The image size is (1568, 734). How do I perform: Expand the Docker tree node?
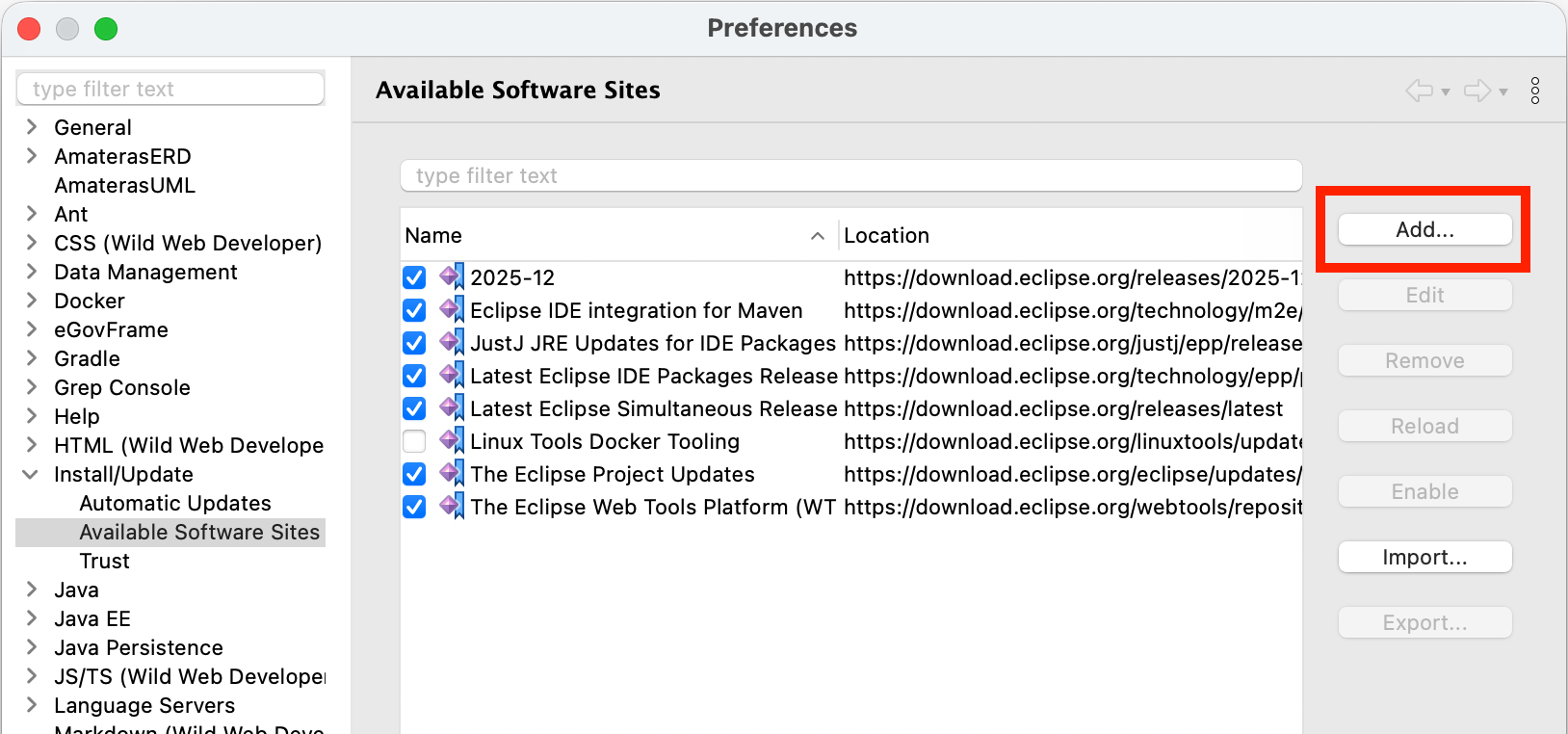[x=32, y=301]
